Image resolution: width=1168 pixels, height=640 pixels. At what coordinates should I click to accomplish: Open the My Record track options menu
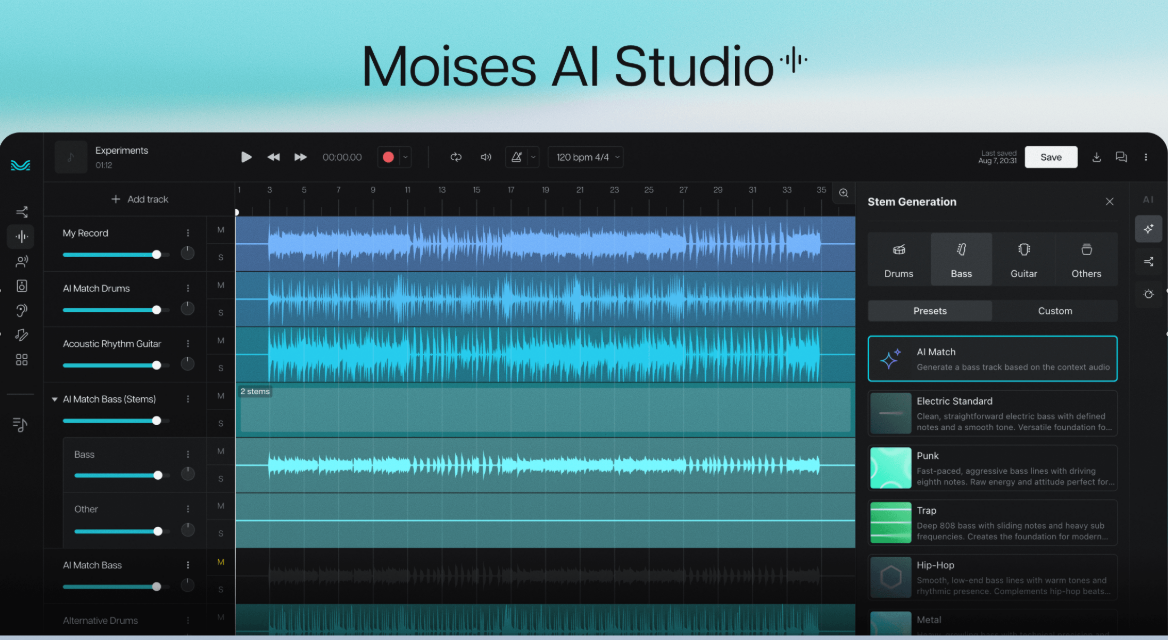click(x=188, y=233)
